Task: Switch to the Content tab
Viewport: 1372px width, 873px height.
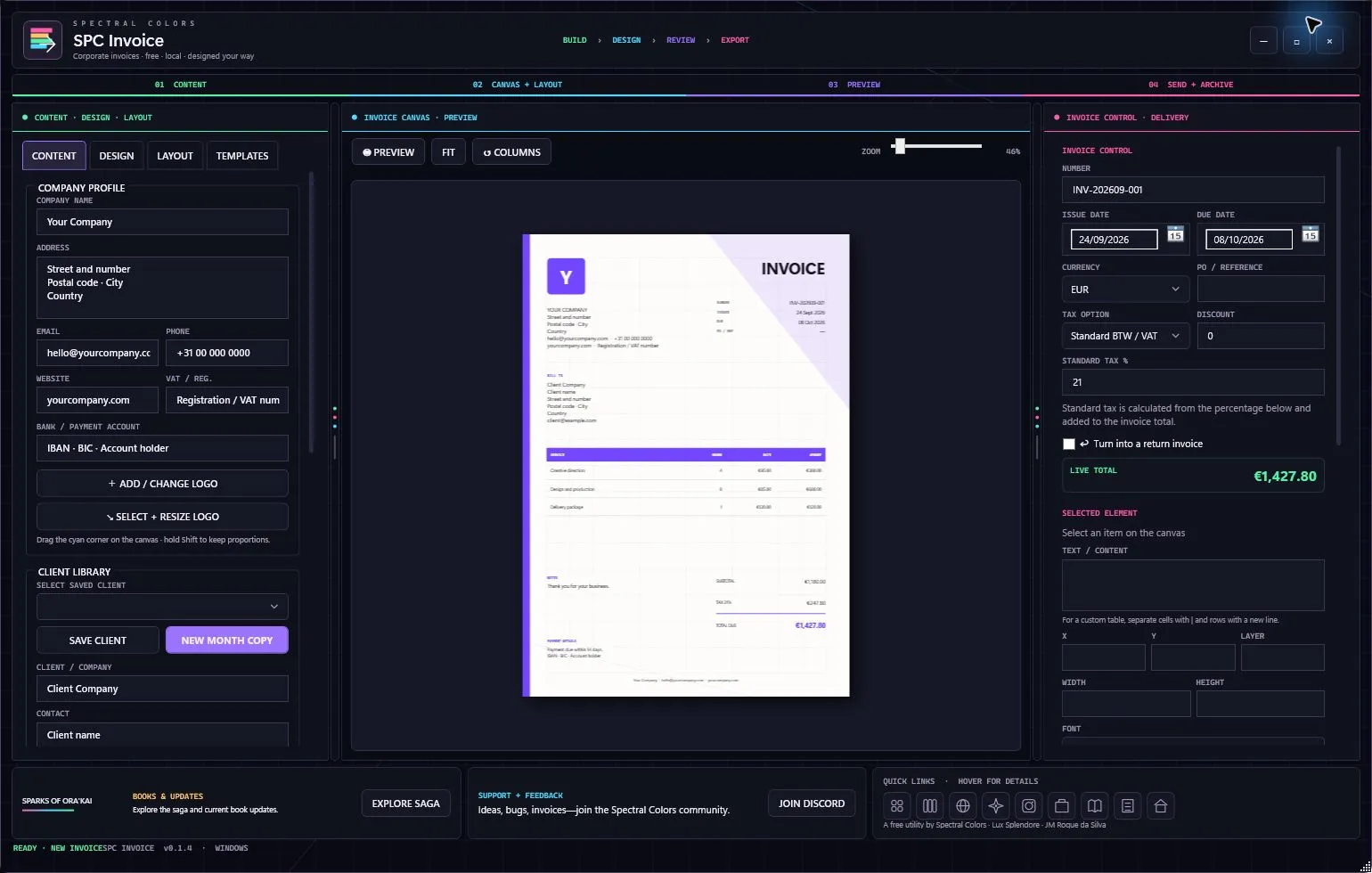Action: coord(54,156)
